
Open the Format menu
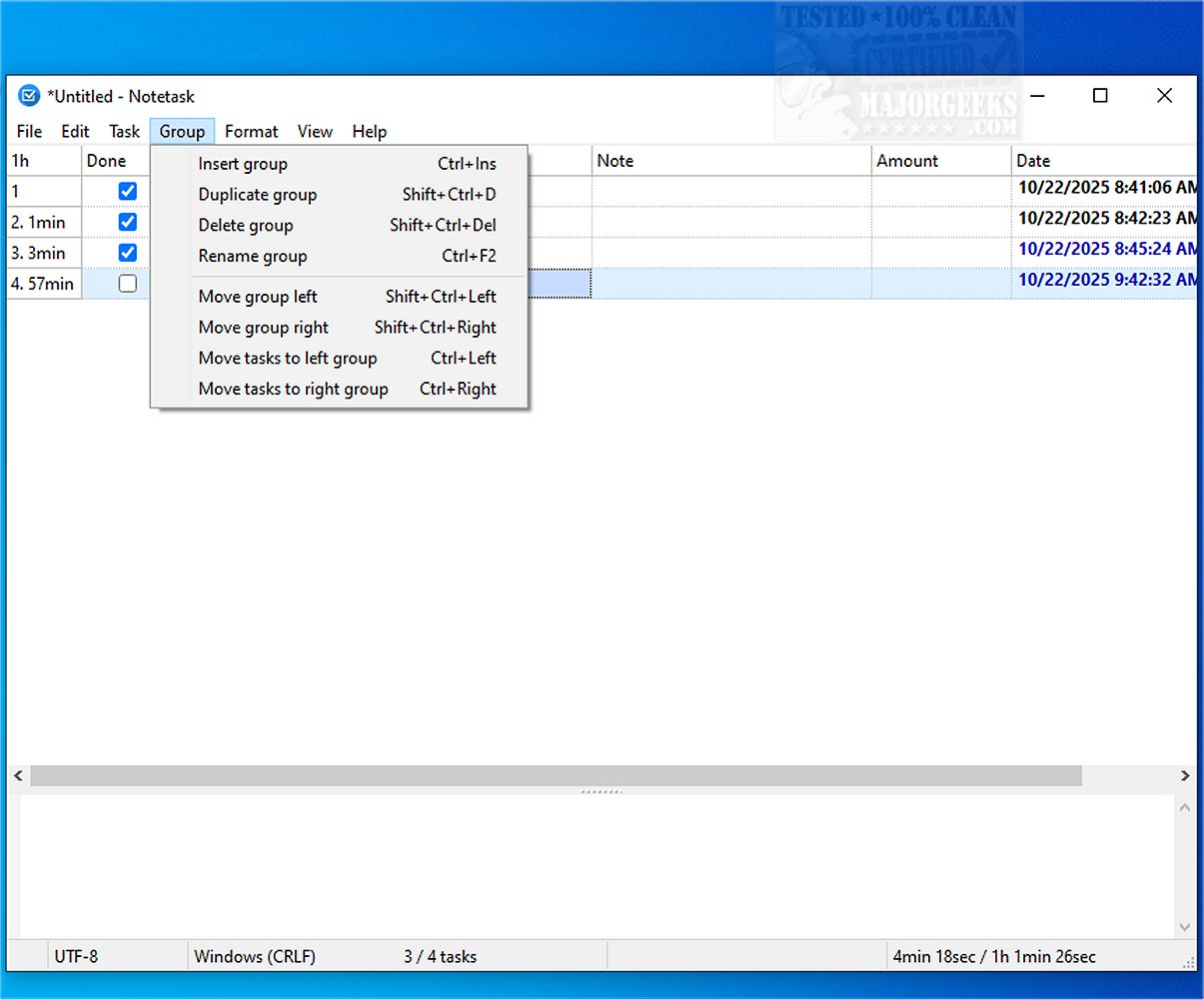point(251,131)
